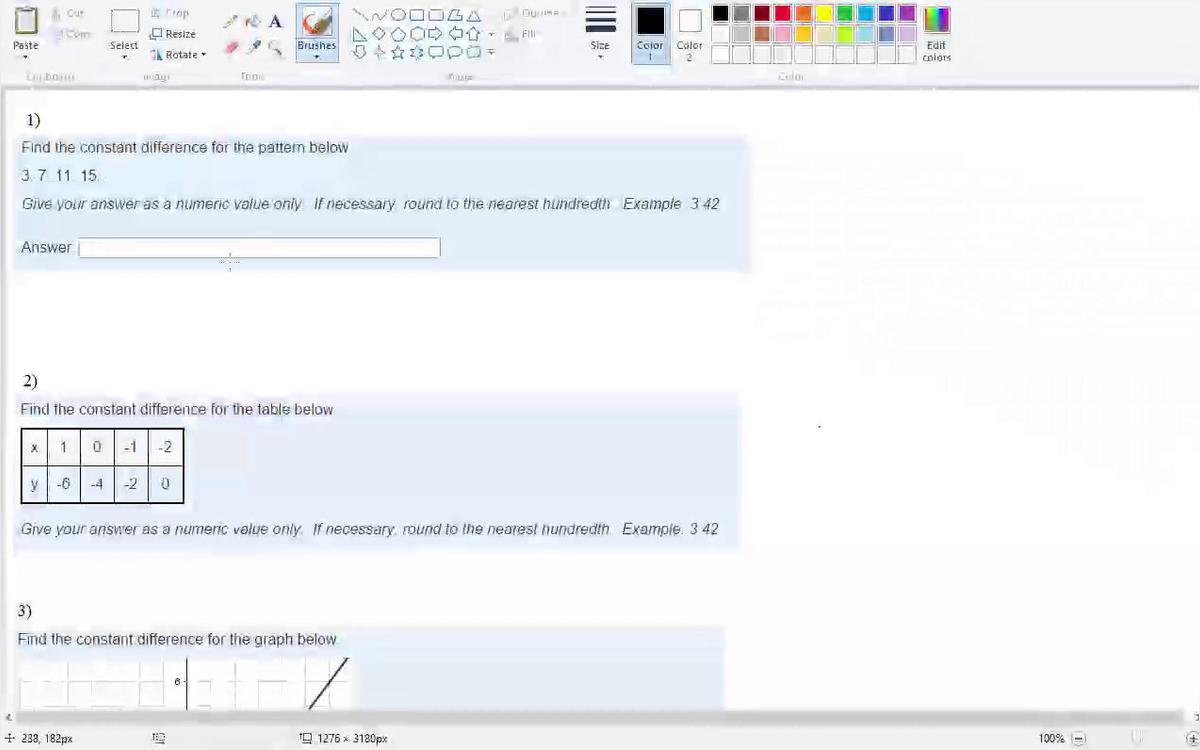Viewport: 1200px width, 750px height.
Task: Click the zoom out minus button
Action: tap(1078, 739)
